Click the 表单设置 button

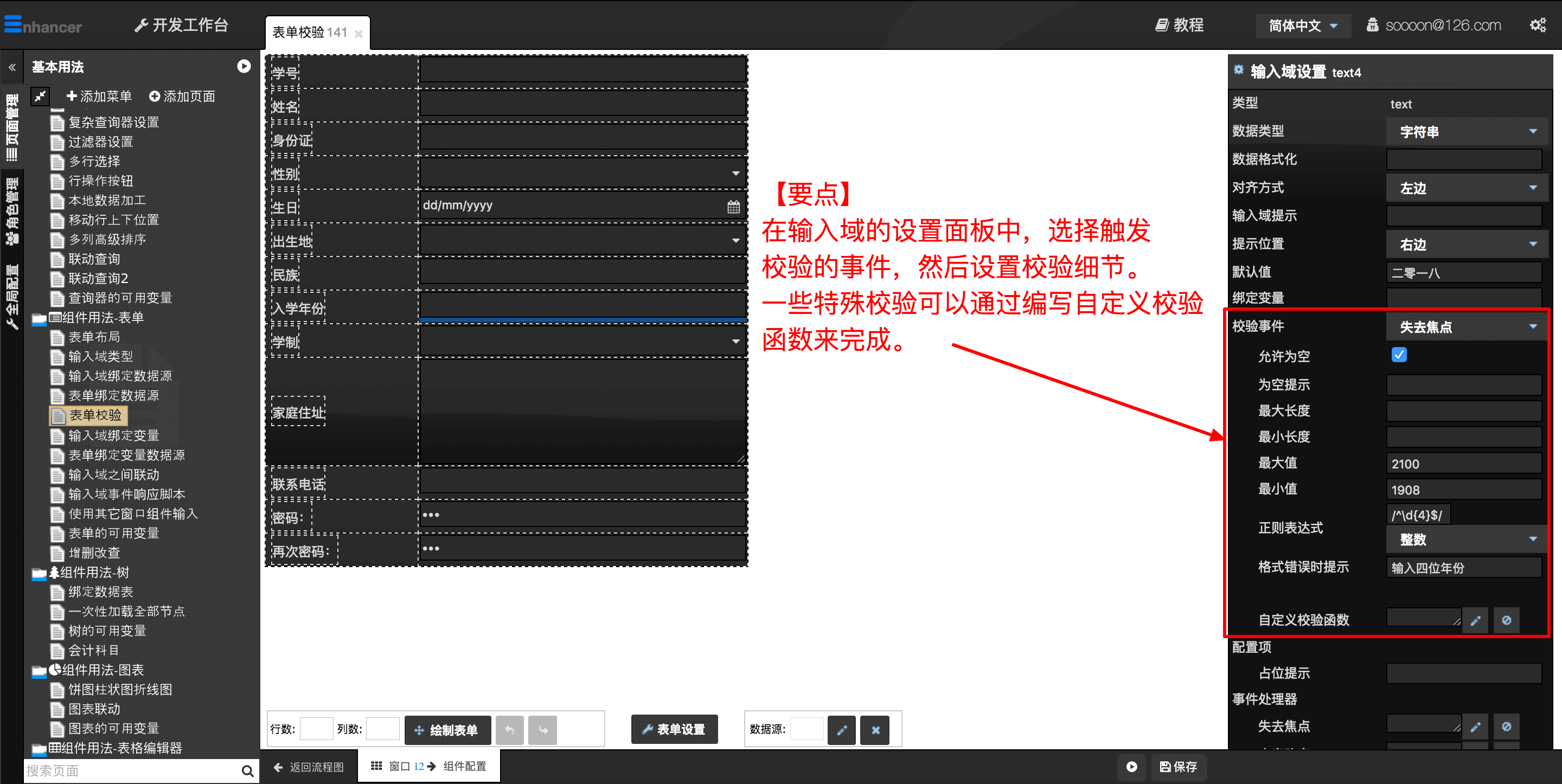tap(674, 729)
